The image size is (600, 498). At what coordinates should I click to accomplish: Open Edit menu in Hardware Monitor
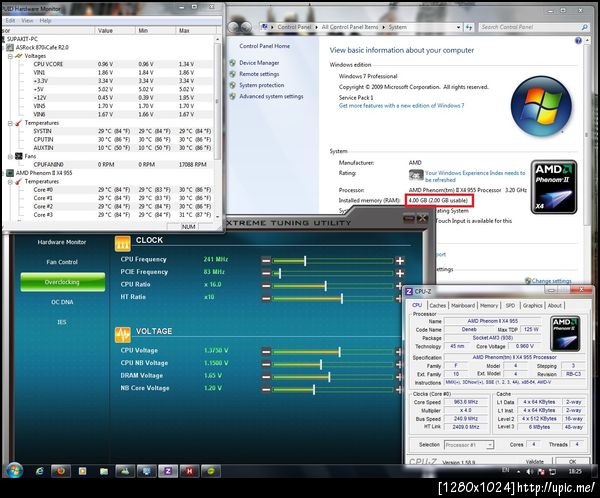[10, 21]
